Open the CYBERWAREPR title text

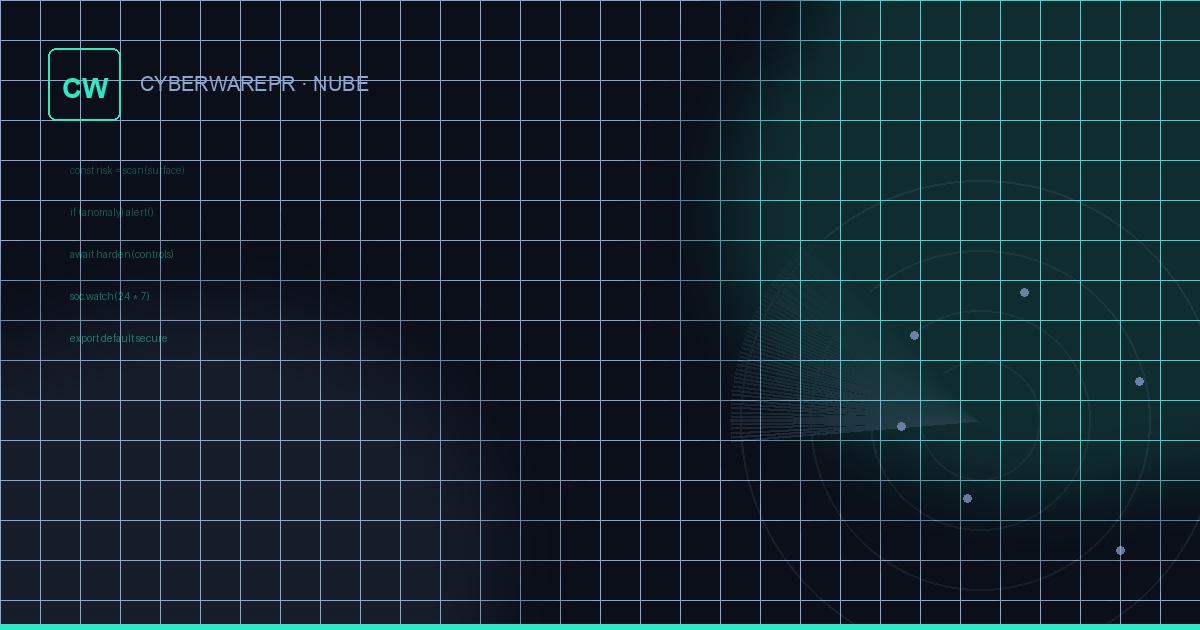click(x=218, y=84)
